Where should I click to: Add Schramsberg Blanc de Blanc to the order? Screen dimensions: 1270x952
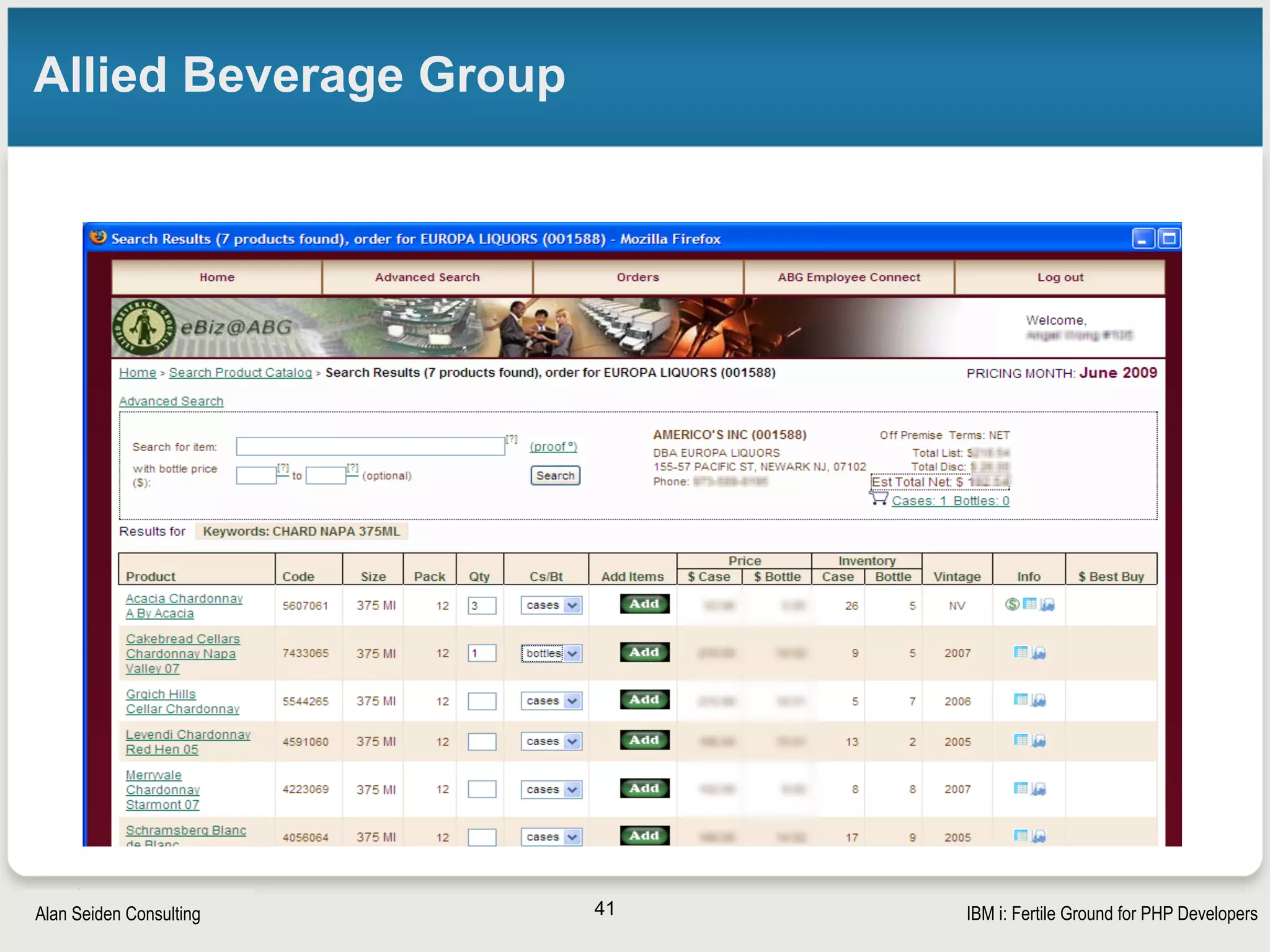point(645,835)
